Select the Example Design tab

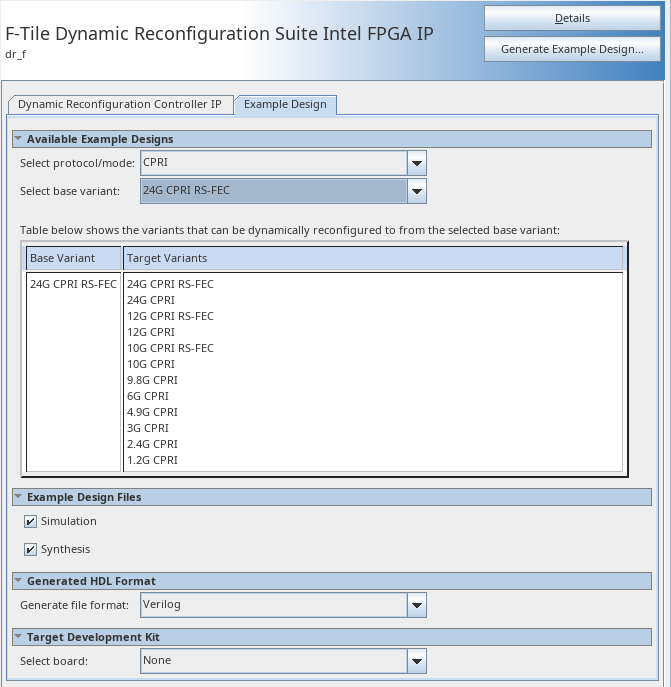pyautogui.click(x=285, y=104)
